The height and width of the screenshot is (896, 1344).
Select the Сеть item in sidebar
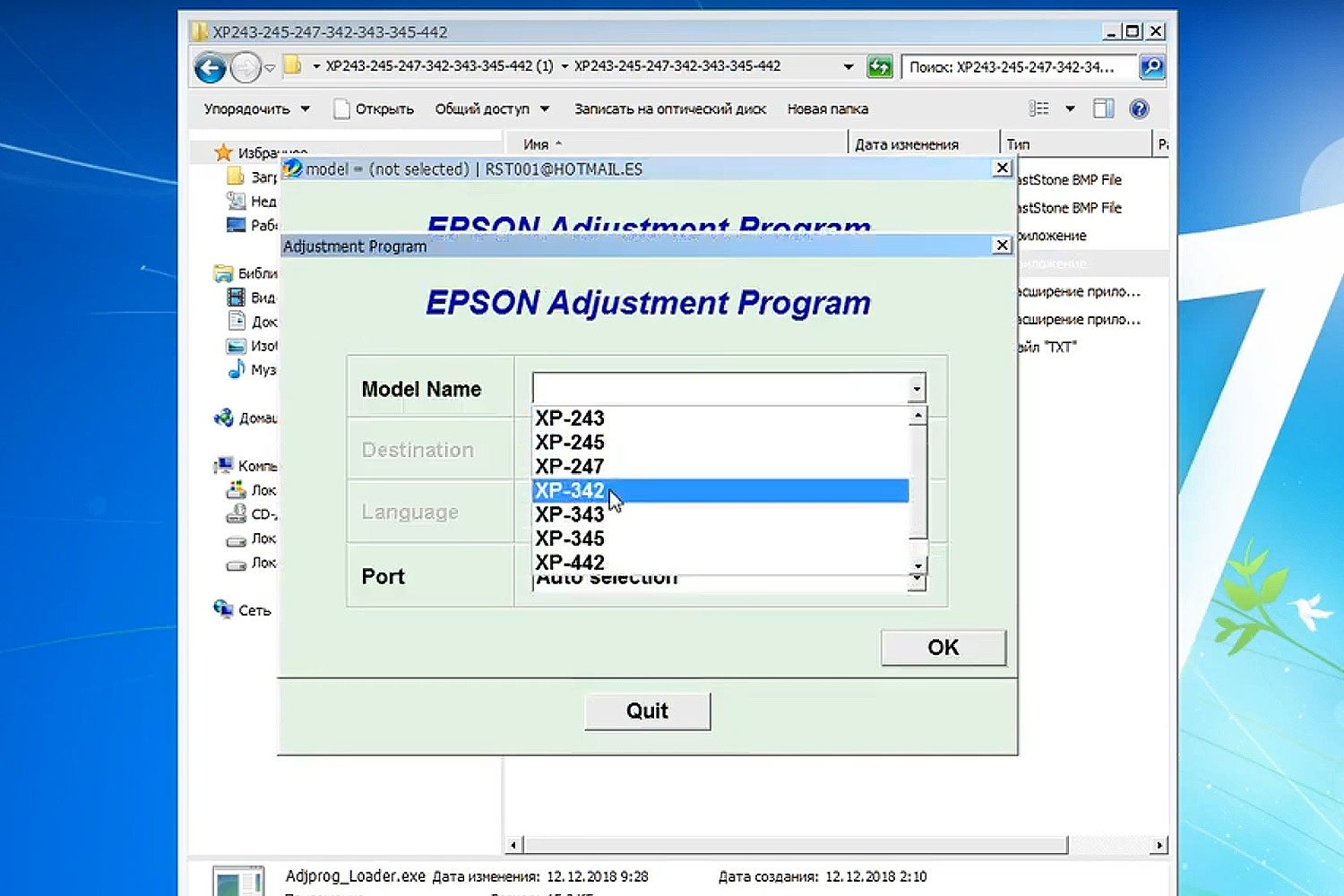(254, 610)
